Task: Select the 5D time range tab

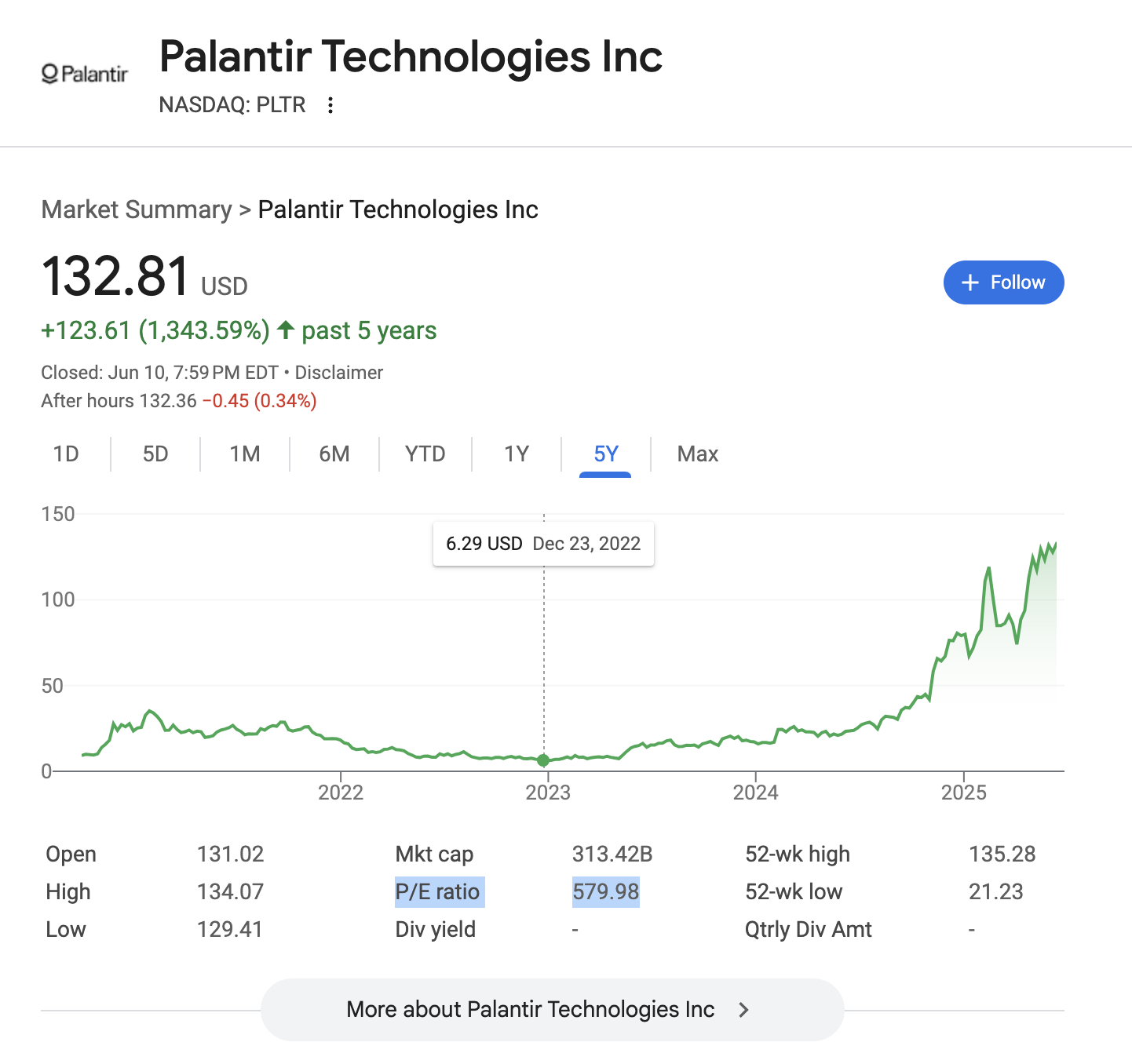Action: coord(155,454)
